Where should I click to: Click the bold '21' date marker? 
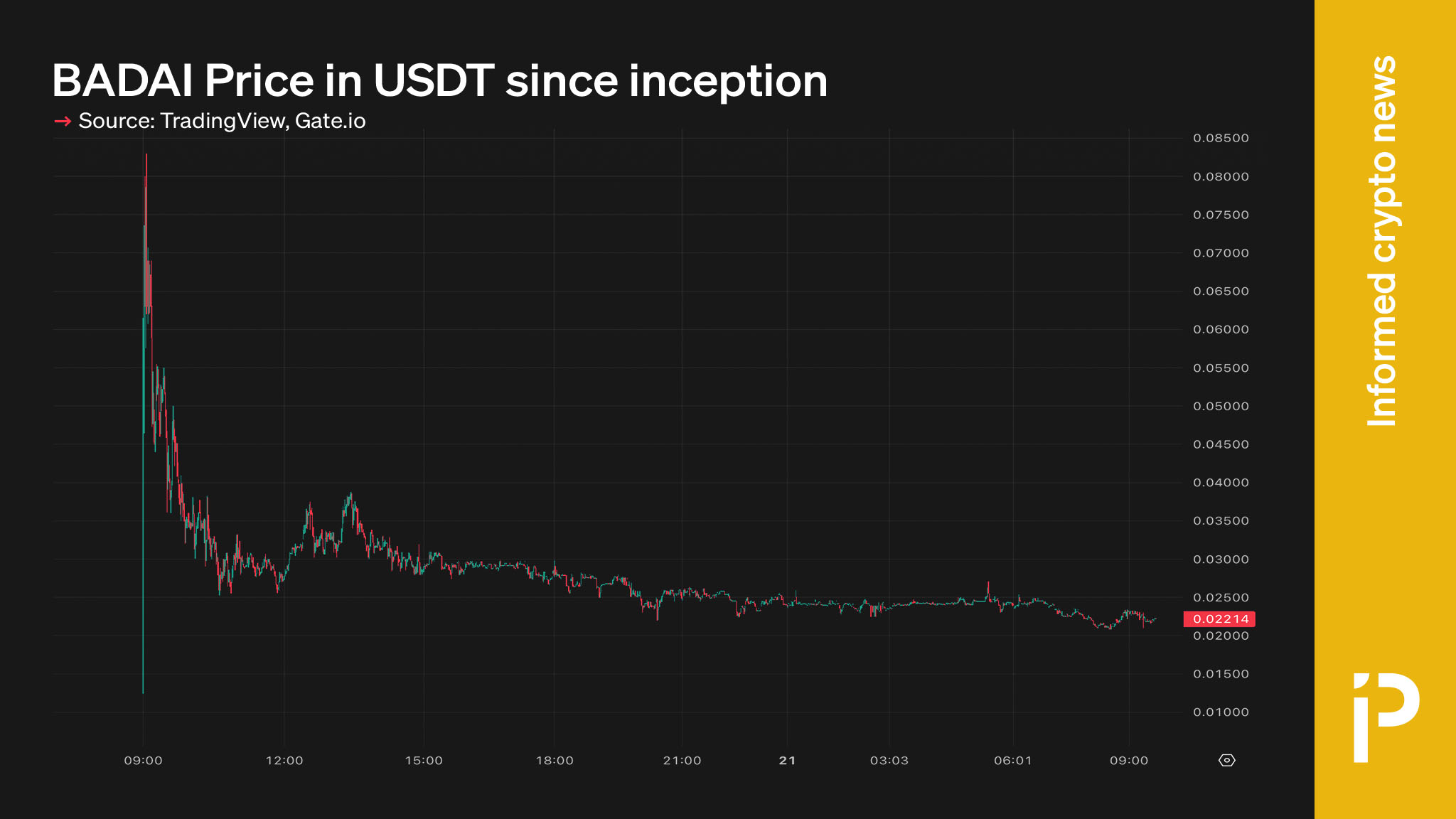point(787,761)
